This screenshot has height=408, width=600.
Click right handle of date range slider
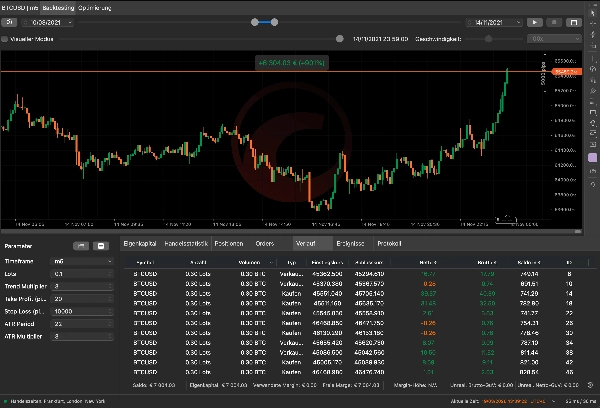pos(274,22)
